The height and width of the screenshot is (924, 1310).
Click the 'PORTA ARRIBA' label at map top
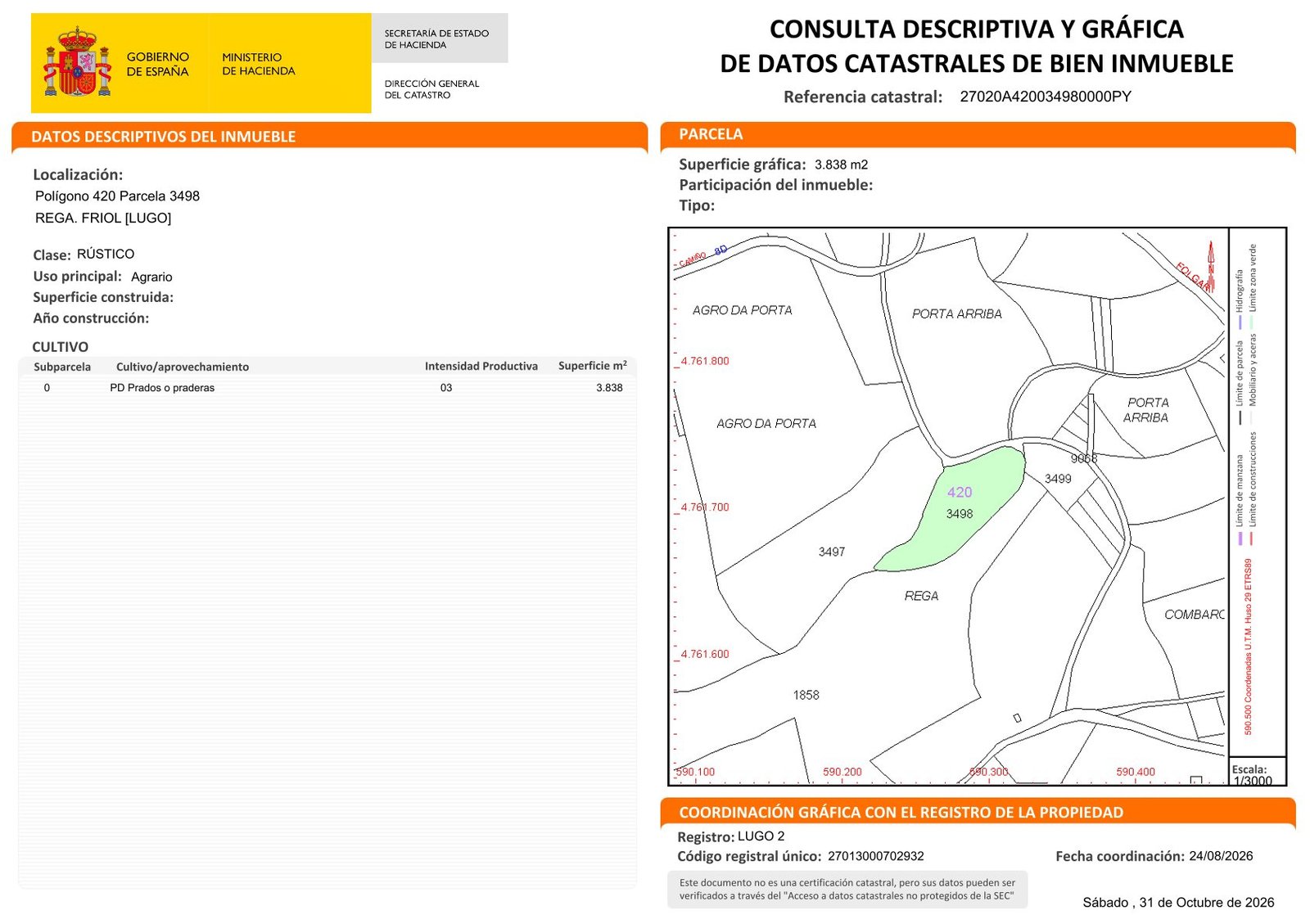coord(957,313)
